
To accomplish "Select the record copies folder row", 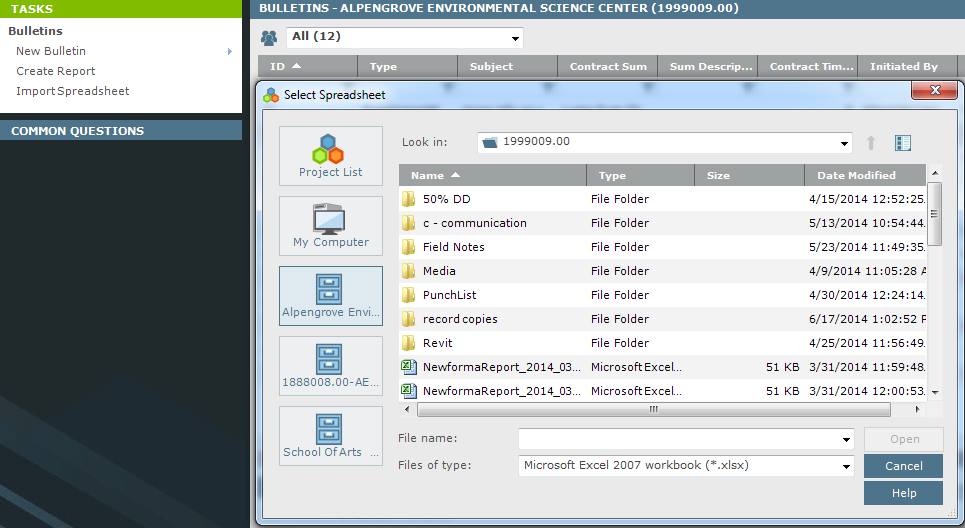I will 662,319.
